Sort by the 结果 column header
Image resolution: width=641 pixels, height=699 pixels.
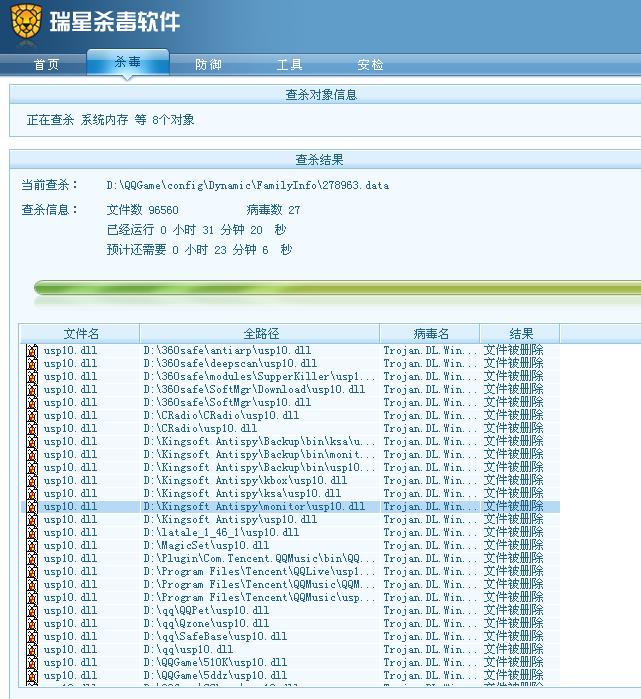521,334
